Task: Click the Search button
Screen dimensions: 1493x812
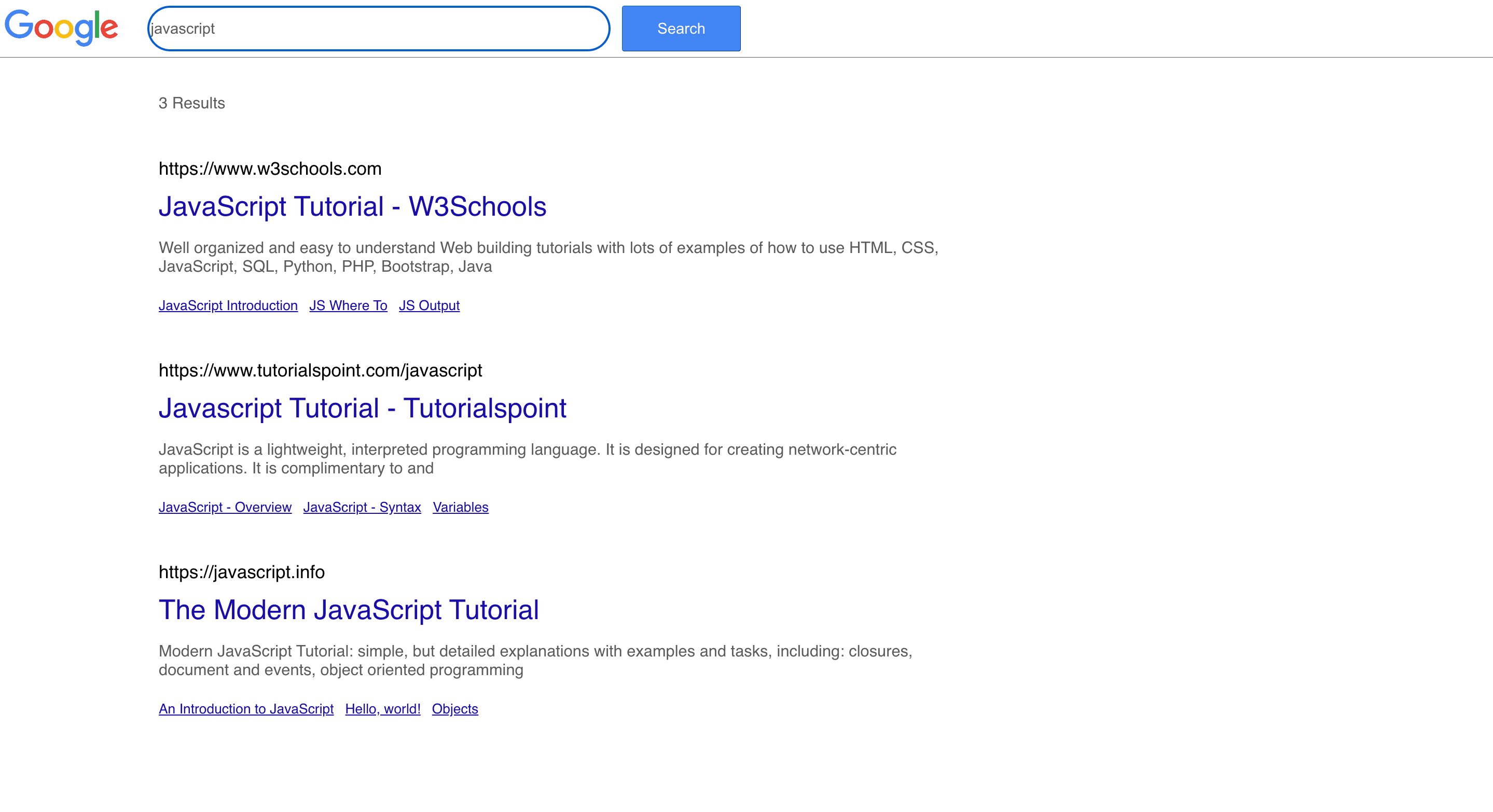Action: (680, 28)
